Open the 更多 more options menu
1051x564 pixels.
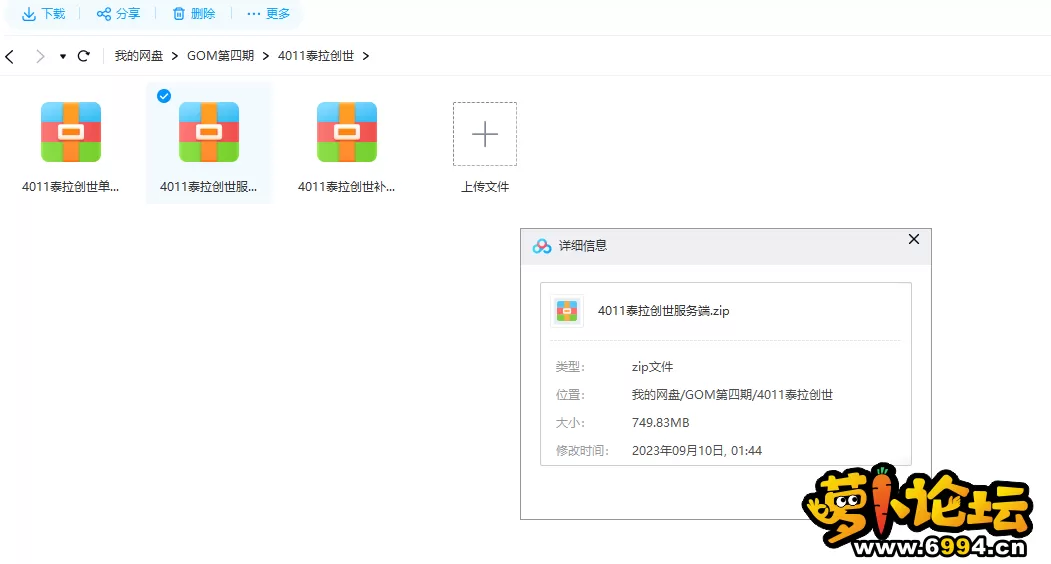point(268,13)
